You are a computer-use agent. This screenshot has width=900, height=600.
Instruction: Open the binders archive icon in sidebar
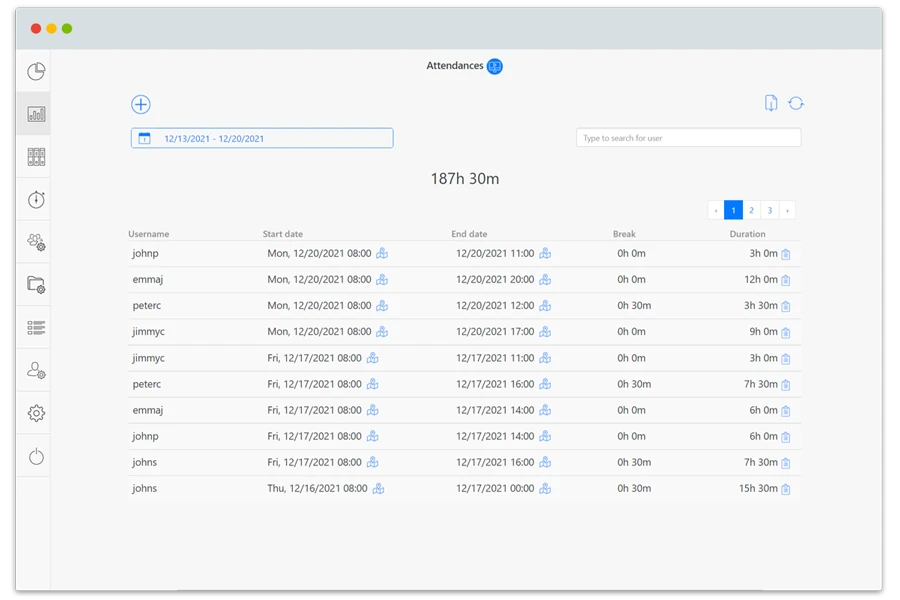36,156
